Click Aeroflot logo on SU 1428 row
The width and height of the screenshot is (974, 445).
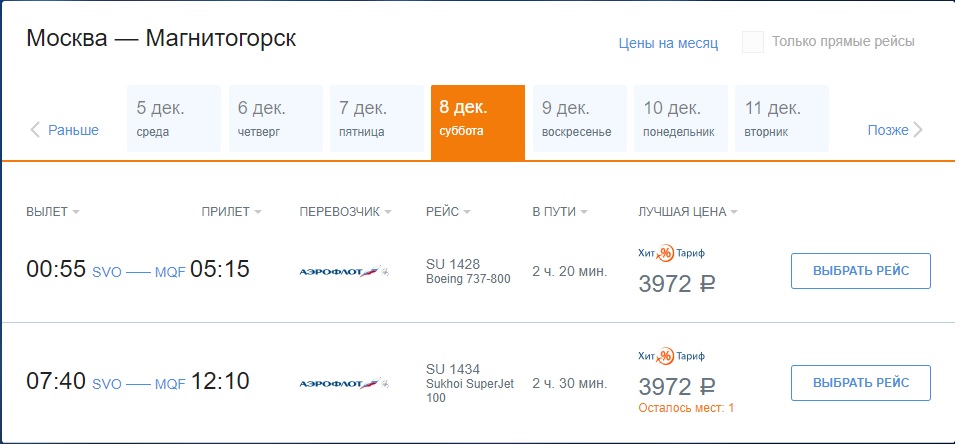pos(344,272)
